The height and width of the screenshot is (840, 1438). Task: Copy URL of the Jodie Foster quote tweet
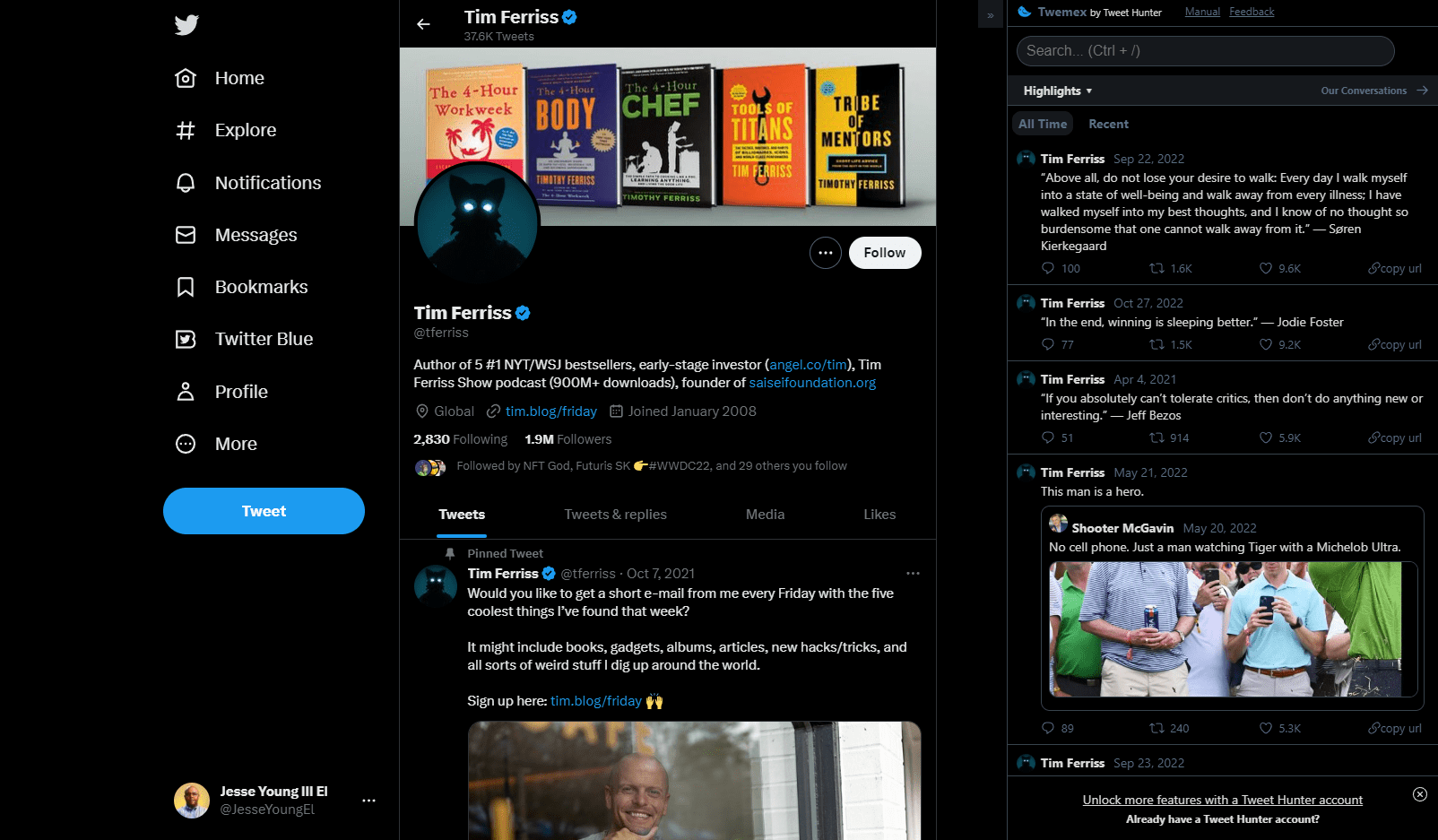[x=1395, y=344]
